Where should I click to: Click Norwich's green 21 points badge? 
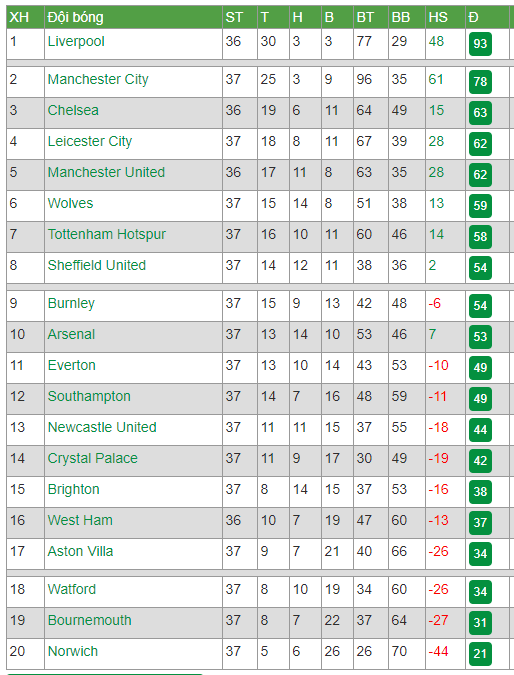[480, 653]
